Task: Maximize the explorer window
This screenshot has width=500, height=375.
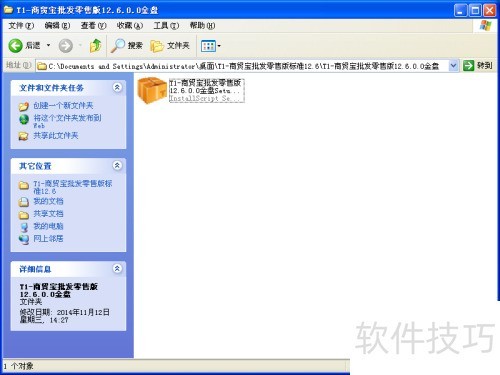Action: coord(475,10)
